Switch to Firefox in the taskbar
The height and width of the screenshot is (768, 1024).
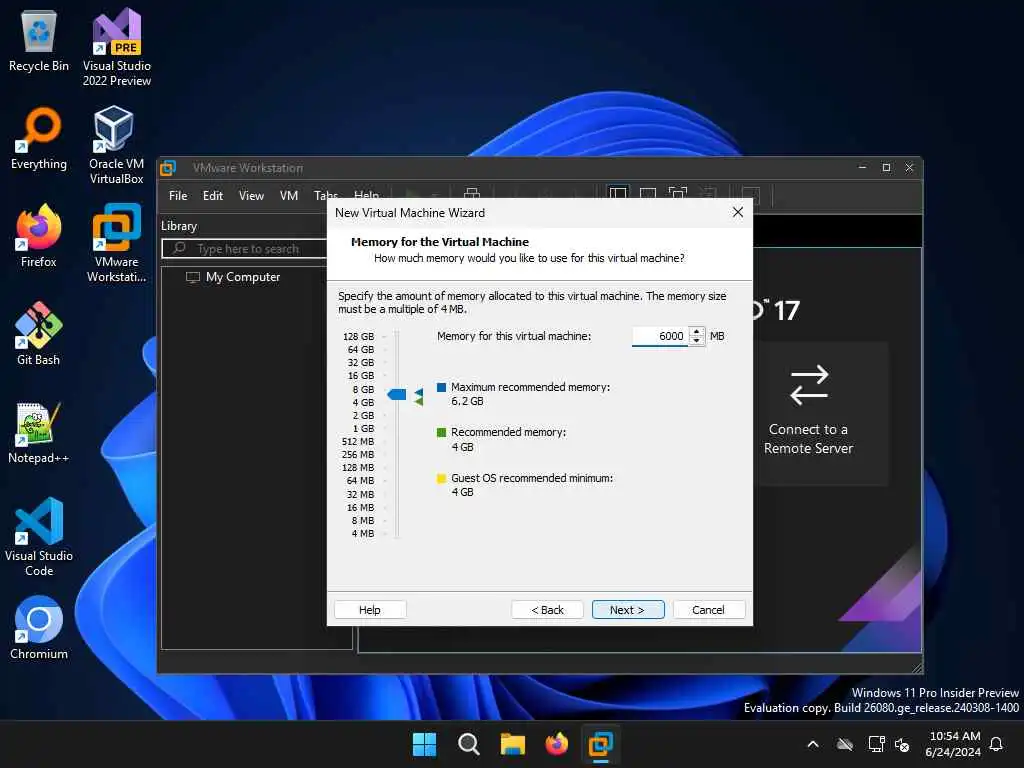556,744
